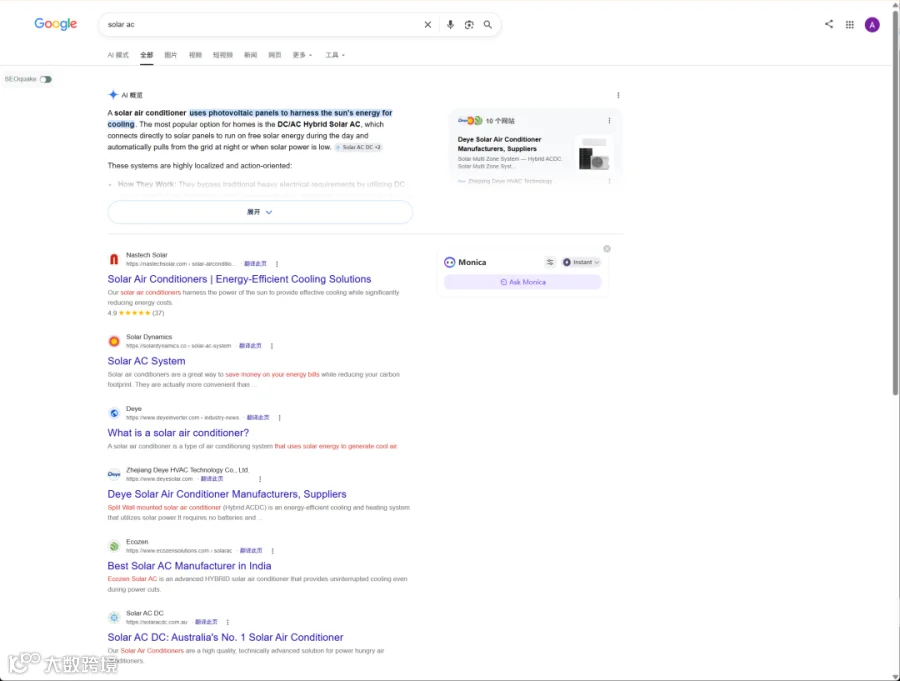
Task: Open the account avatar menu
Action: click(872, 25)
